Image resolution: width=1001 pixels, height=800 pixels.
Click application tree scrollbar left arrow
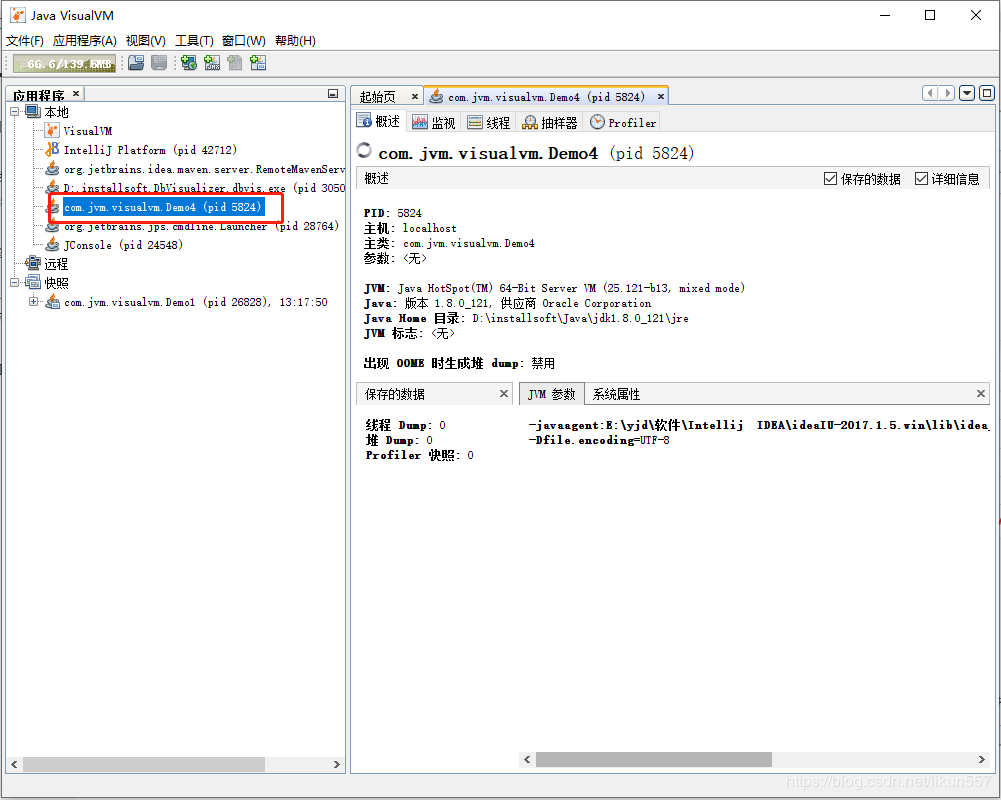[x=14, y=764]
